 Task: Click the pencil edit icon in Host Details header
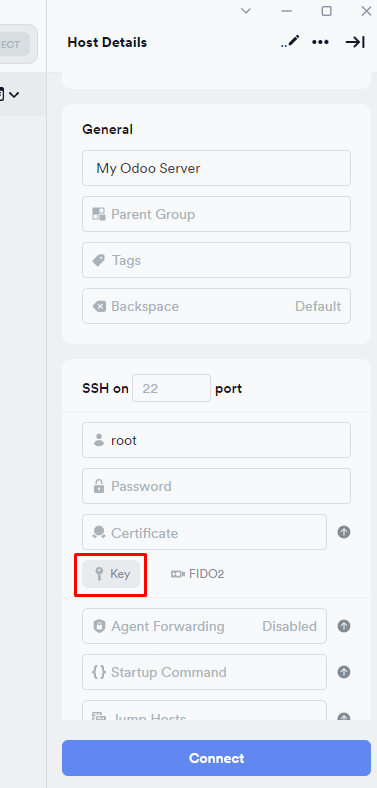(x=291, y=42)
